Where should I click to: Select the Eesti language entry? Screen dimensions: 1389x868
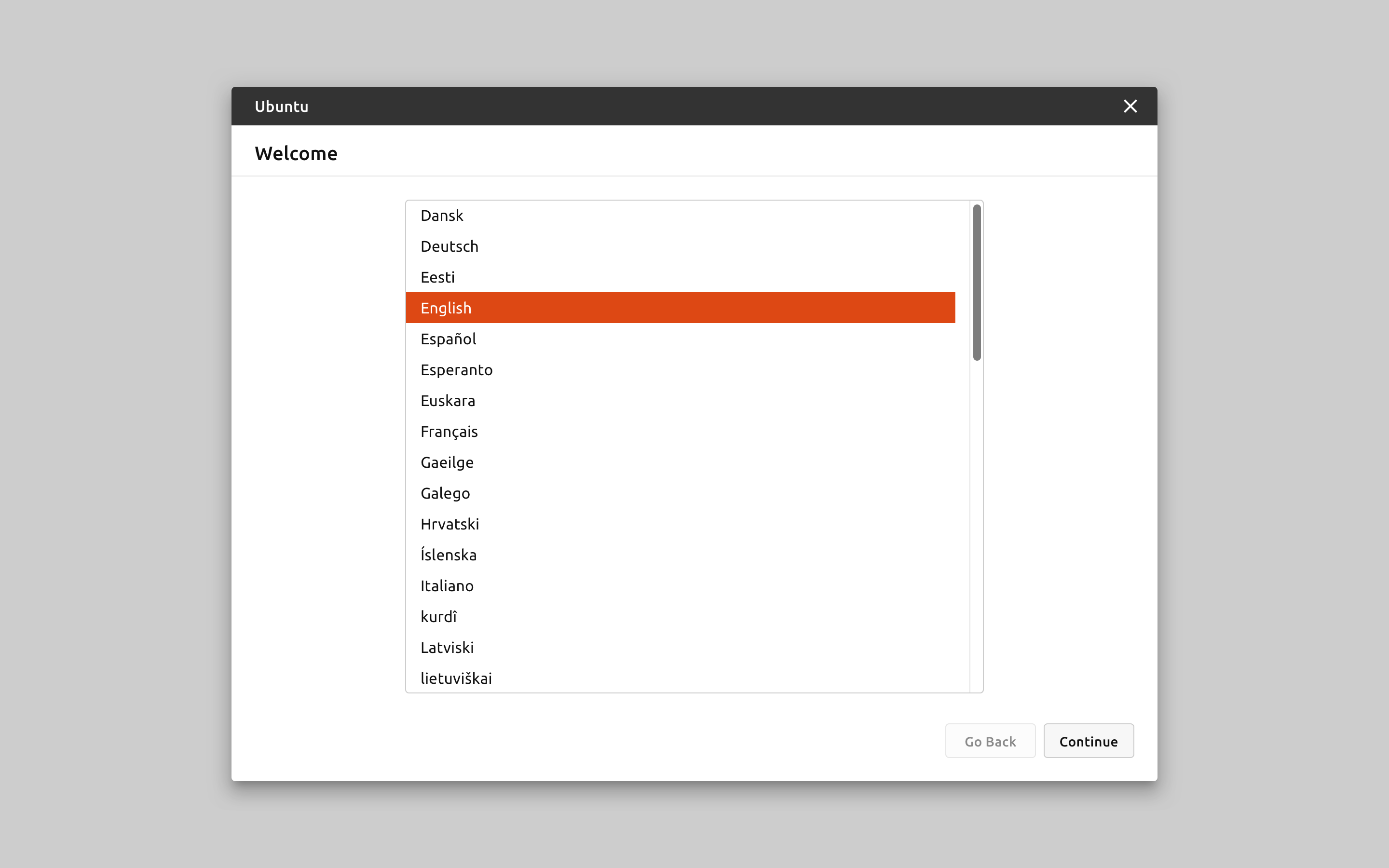point(437,277)
